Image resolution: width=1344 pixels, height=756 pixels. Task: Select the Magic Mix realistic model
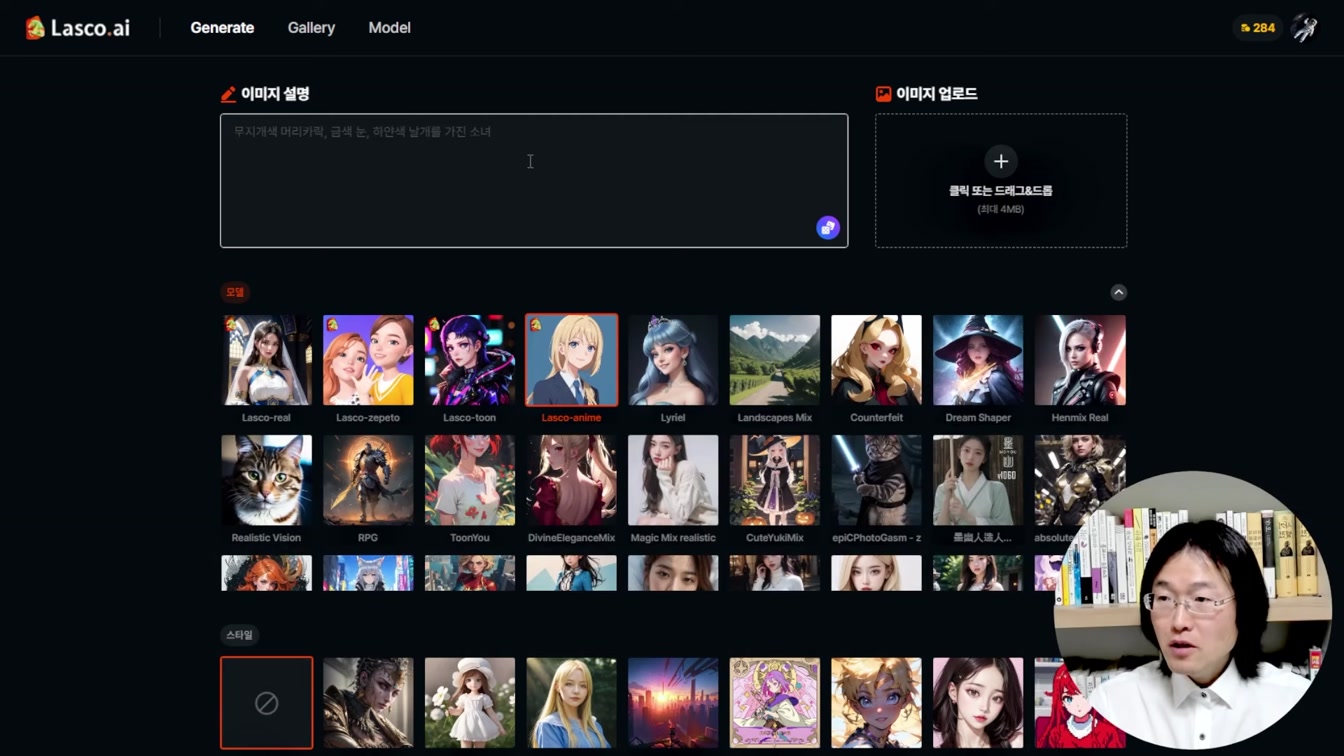click(673, 480)
